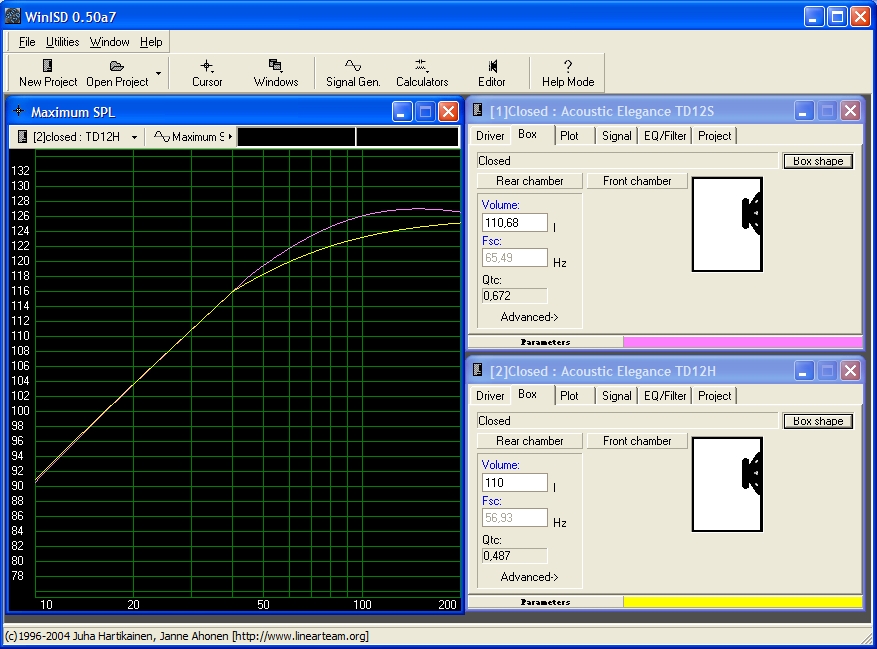The height and width of the screenshot is (649, 877).
Task: Close the TD12H project window
Action: (x=850, y=370)
